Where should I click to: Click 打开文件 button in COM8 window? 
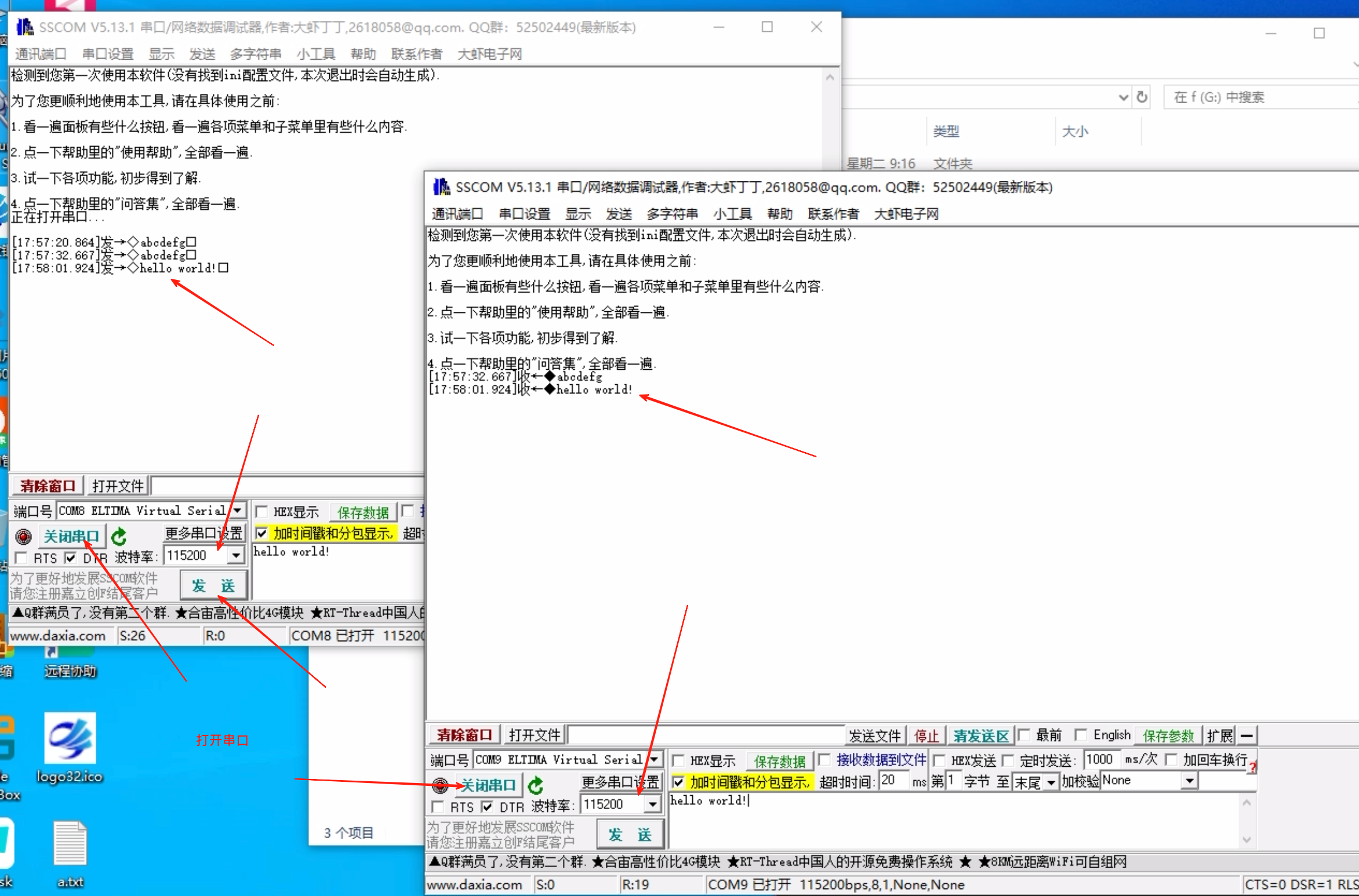coord(118,486)
